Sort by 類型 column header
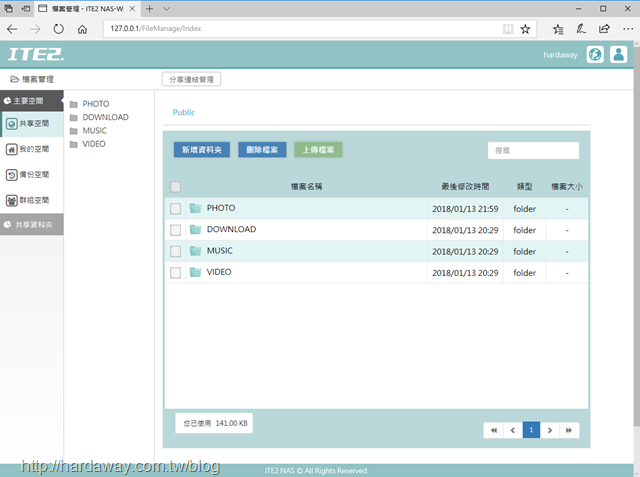This screenshot has width=640, height=477. pos(524,186)
